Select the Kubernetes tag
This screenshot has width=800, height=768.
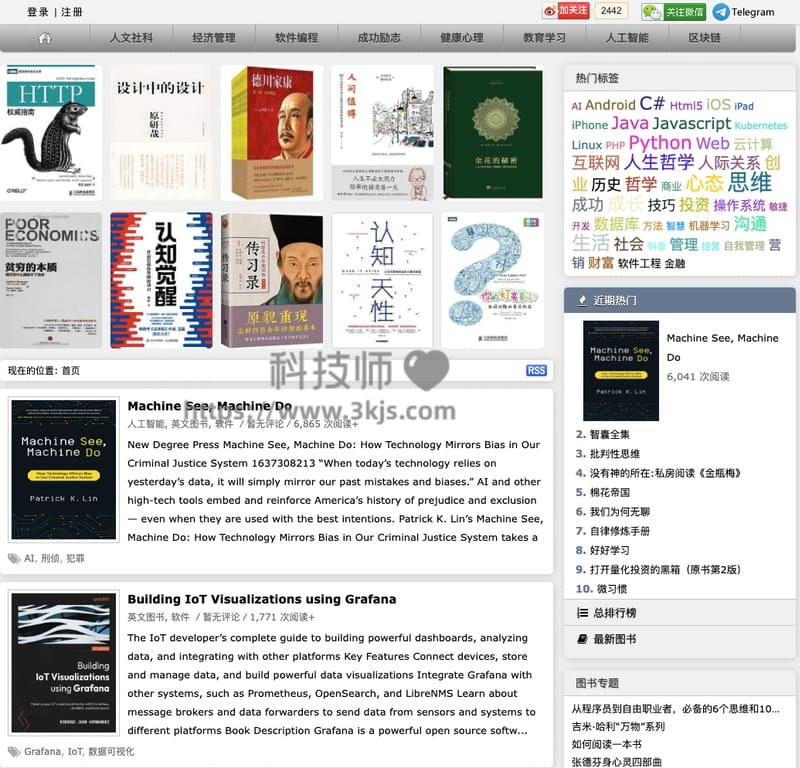click(x=761, y=126)
